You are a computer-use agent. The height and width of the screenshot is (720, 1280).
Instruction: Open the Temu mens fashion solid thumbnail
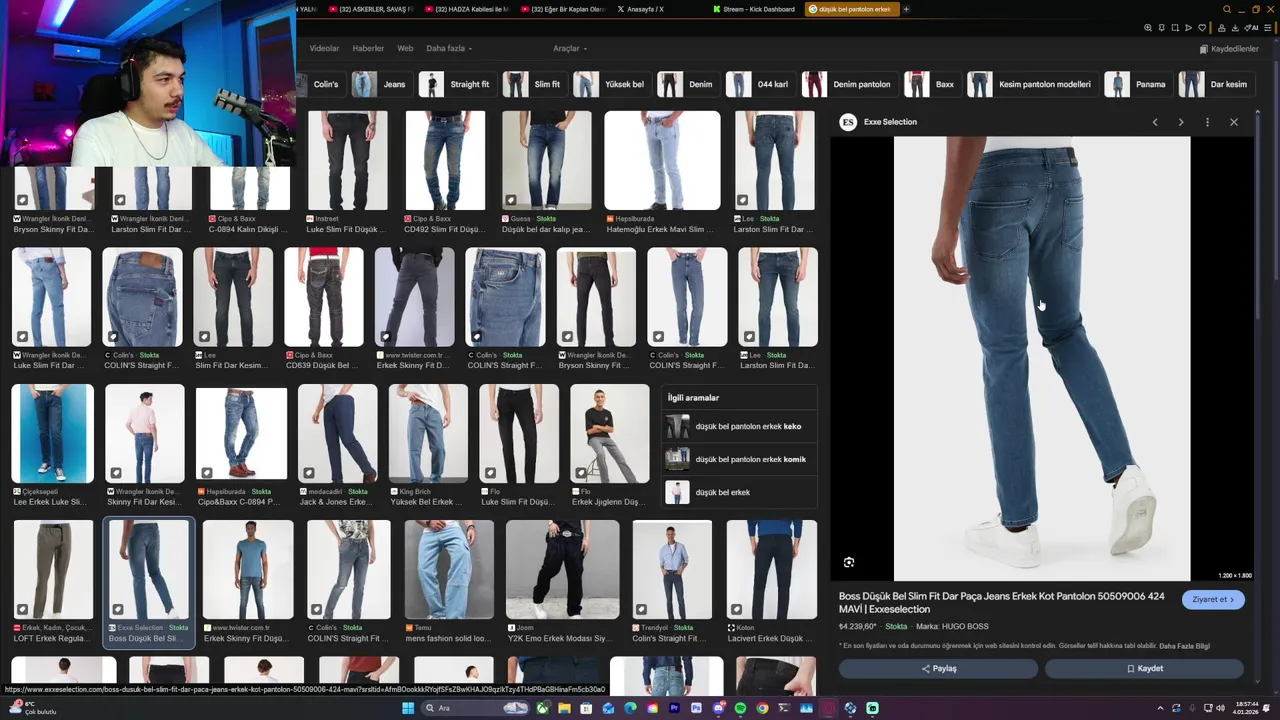(x=449, y=570)
